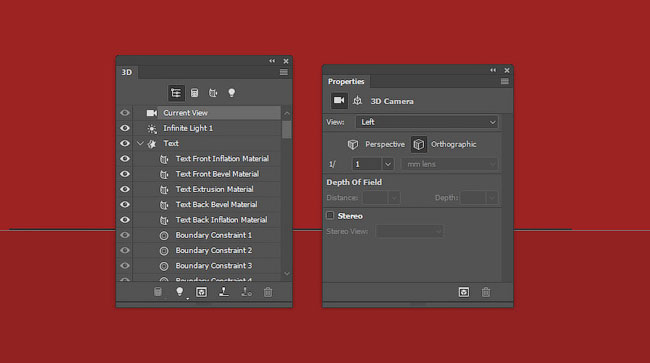Toggle visibility of Current View
Image resolution: width=650 pixels, height=363 pixels.
[x=125, y=113]
